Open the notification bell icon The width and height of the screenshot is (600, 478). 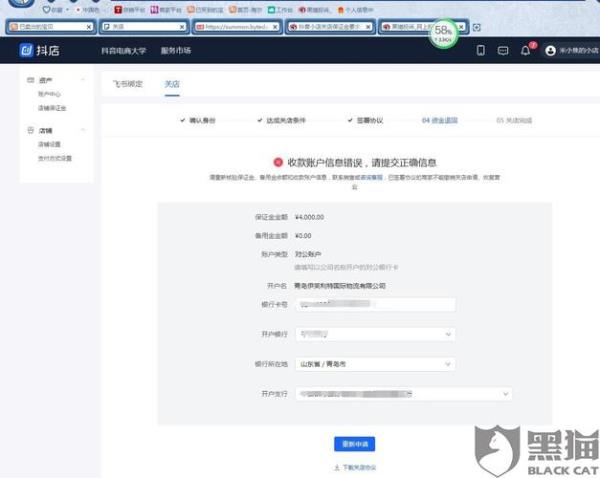pos(526,50)
